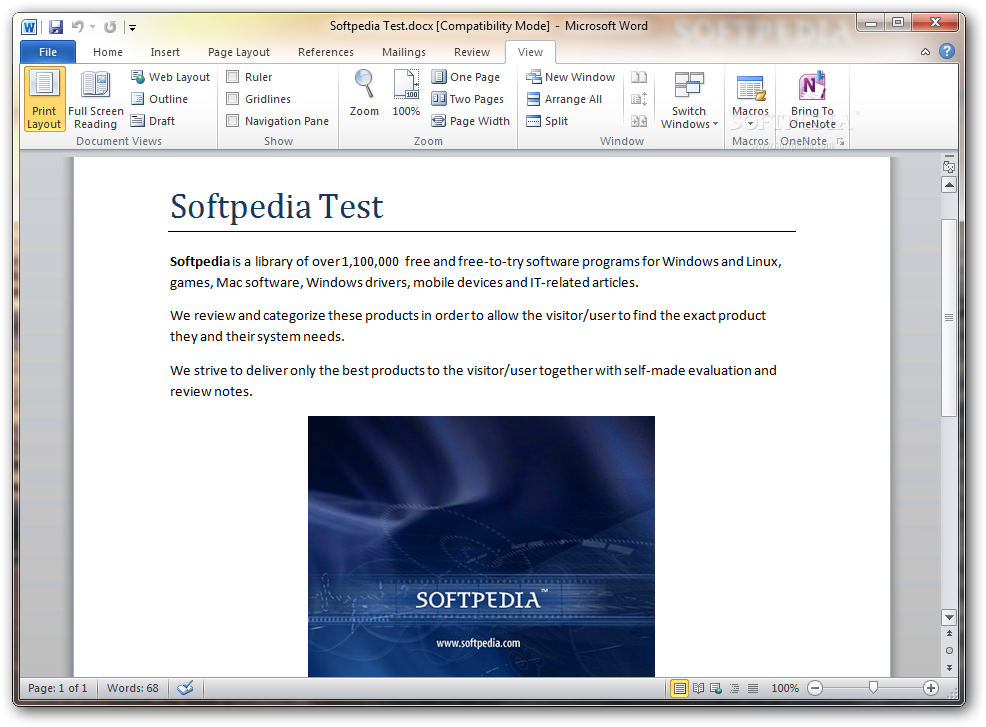Click Reset Window Position icon
The width and height of the screenshot is (986, 727).
tap(639, 121)
